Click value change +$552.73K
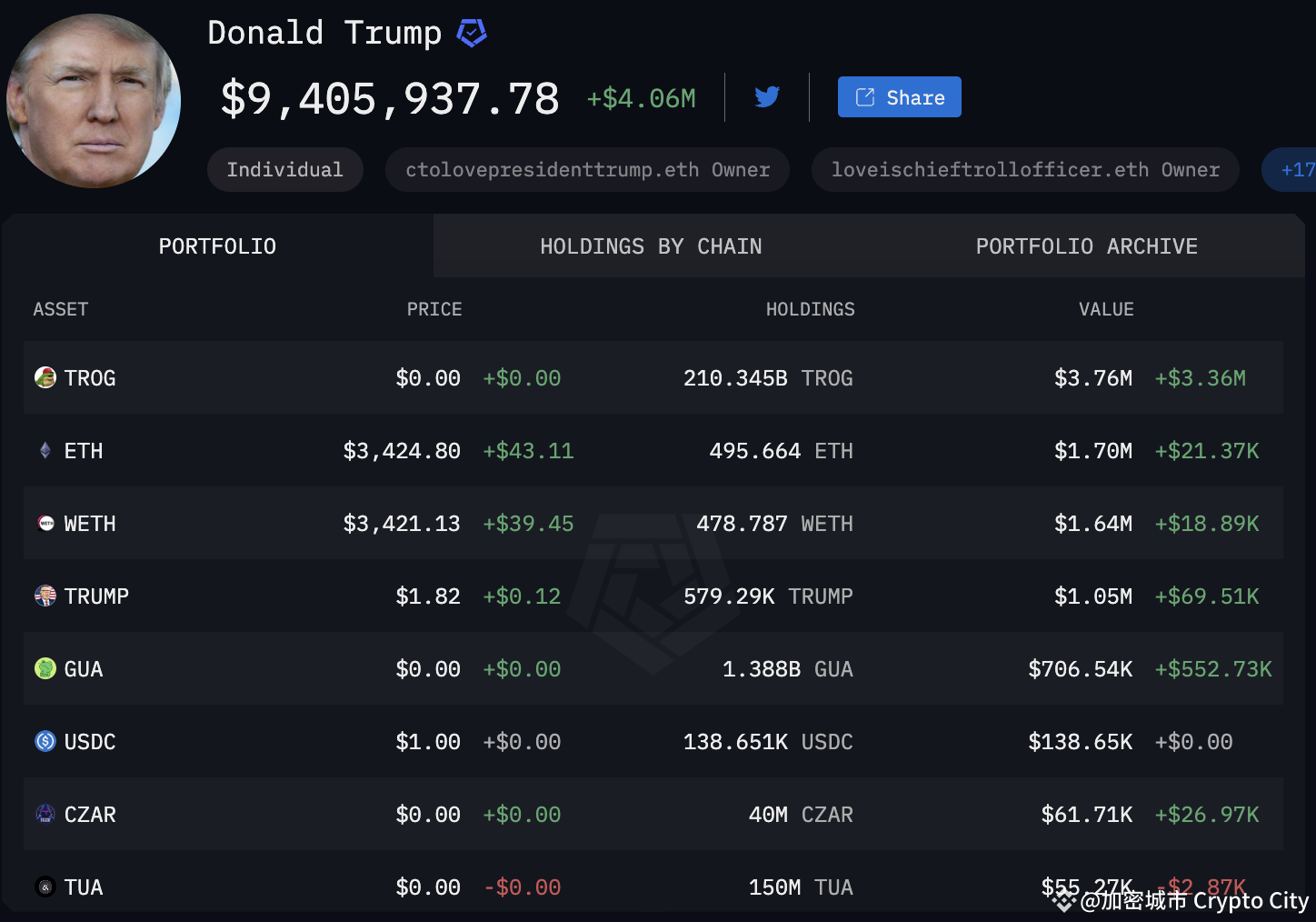The height and width of the screenshot is (922, 1316). coord(1213,669)
